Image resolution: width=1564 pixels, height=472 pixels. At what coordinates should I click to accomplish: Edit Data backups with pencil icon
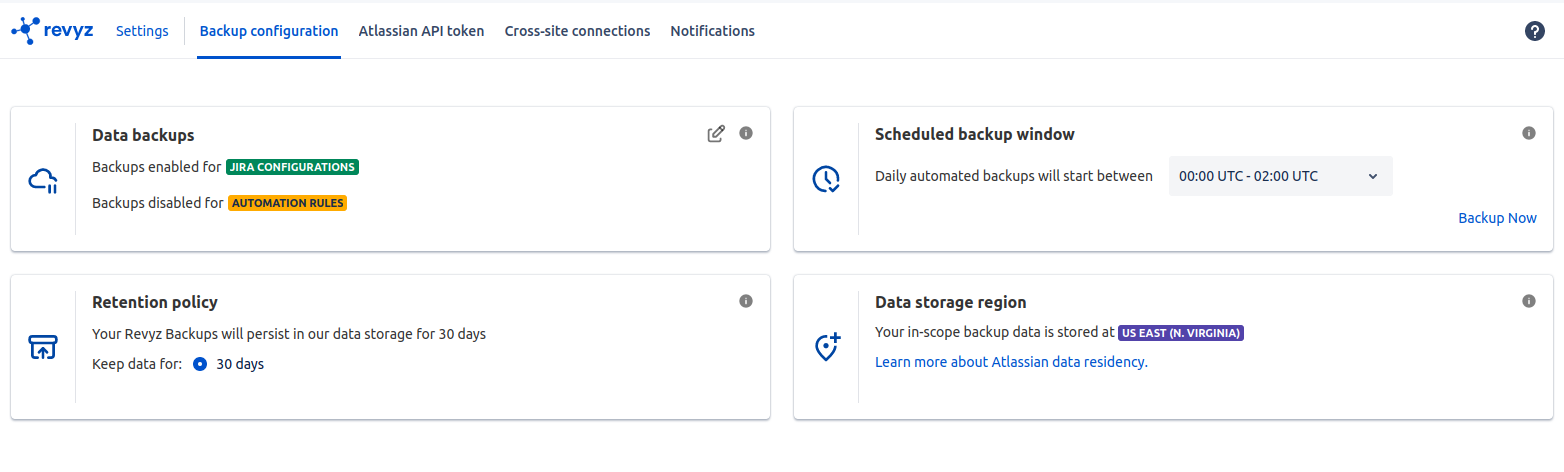(x=716, y=134)
